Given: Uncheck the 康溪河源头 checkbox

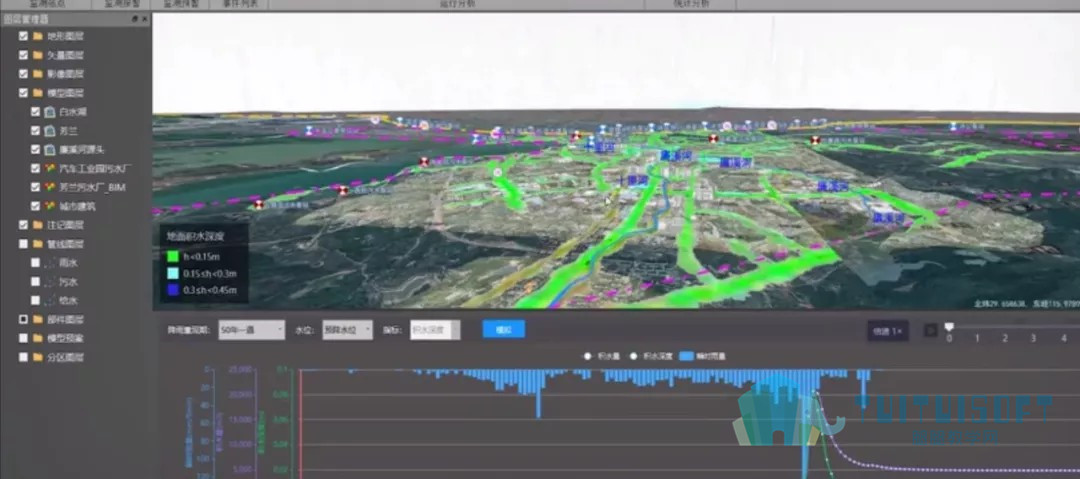Looking at the screenshot, I should (35, 150).
